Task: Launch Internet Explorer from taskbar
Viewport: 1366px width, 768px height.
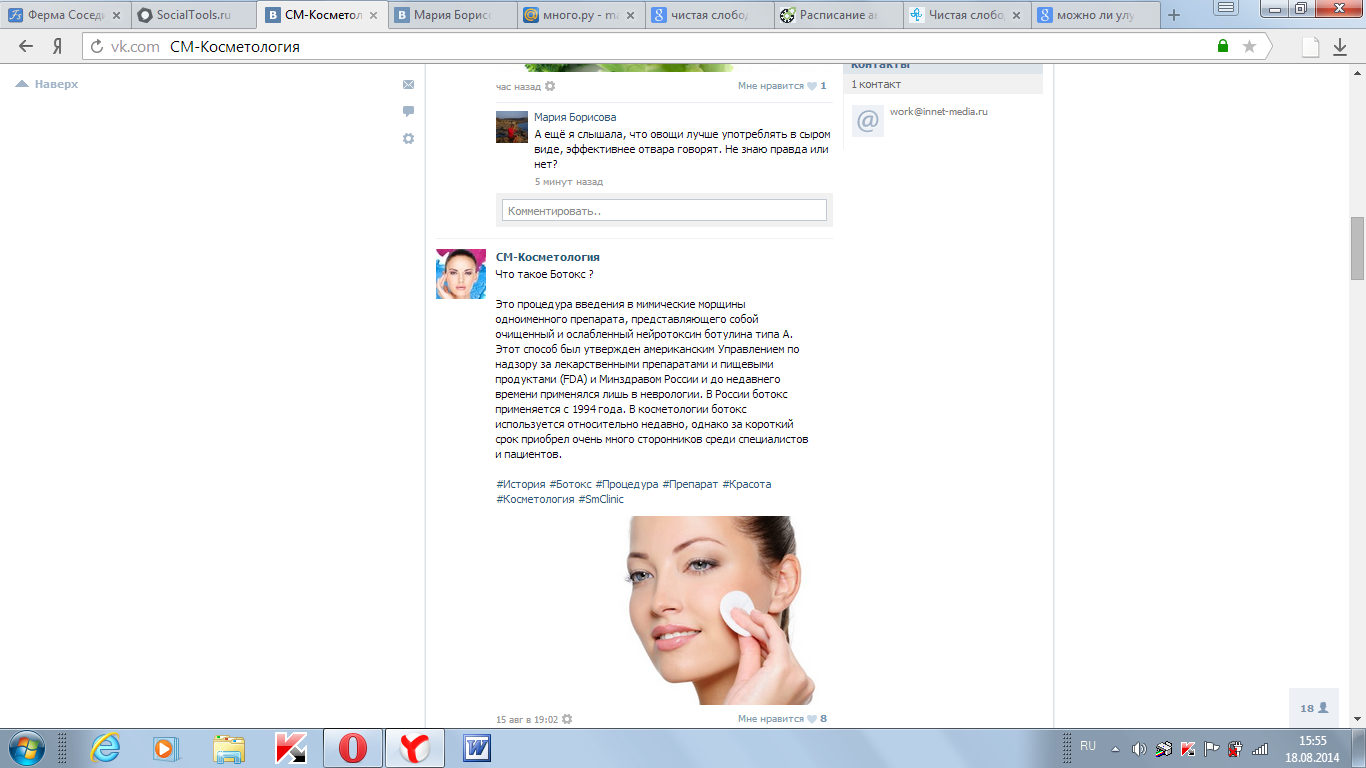Action: coord(104,748)
